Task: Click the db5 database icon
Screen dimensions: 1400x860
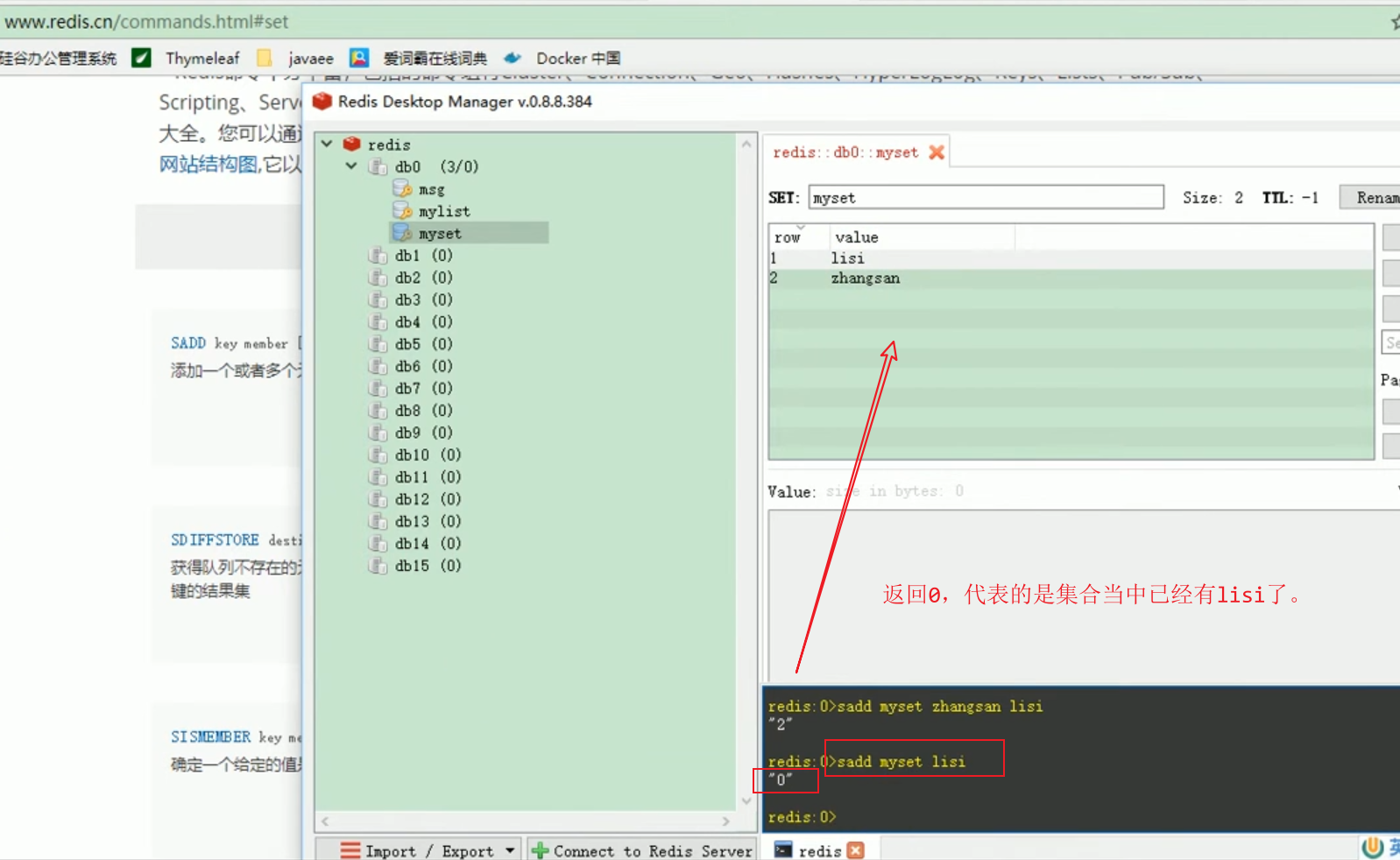Action: pyautogui.click(x=378, y=344)
